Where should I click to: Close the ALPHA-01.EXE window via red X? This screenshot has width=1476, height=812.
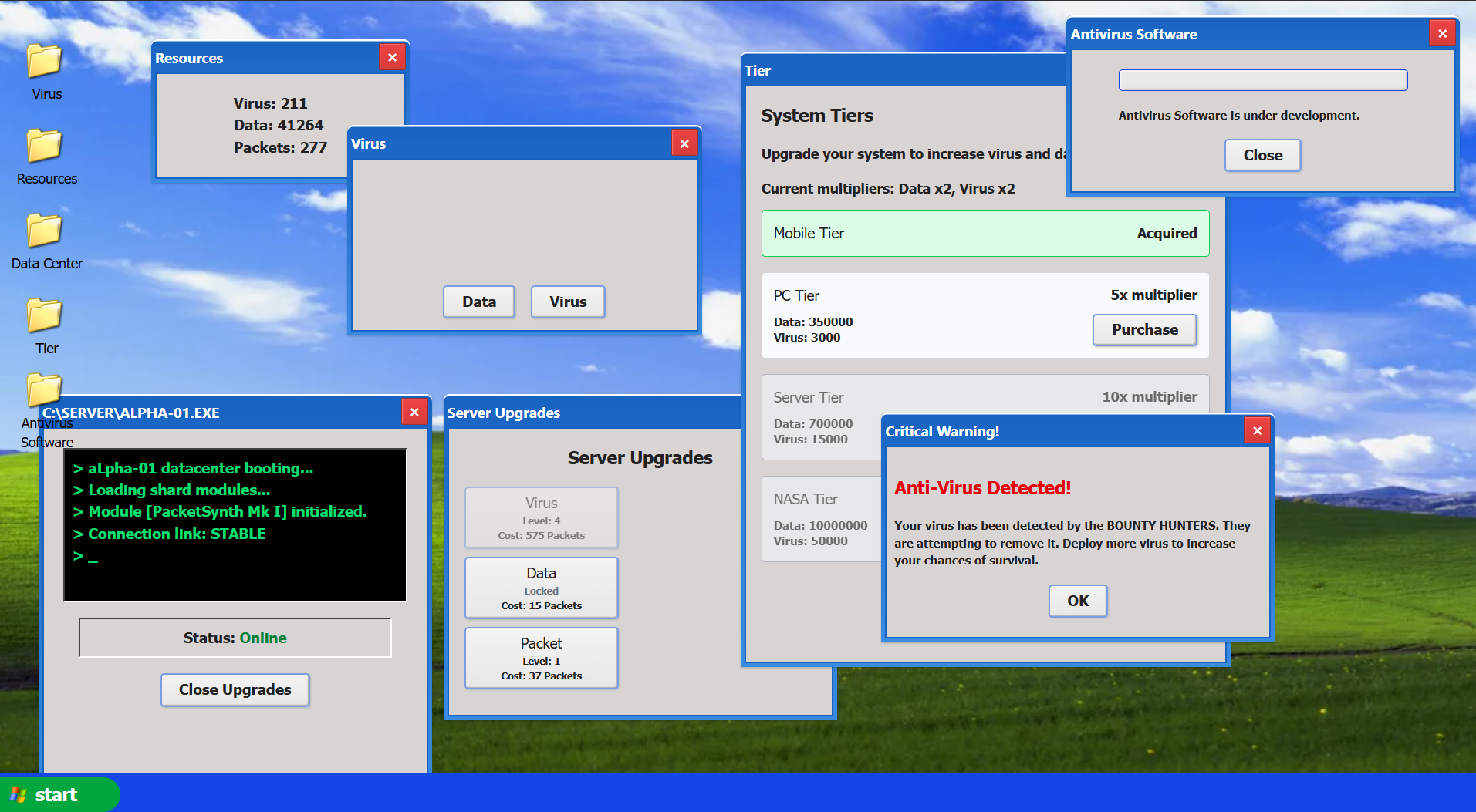click(x=414, y=412)
